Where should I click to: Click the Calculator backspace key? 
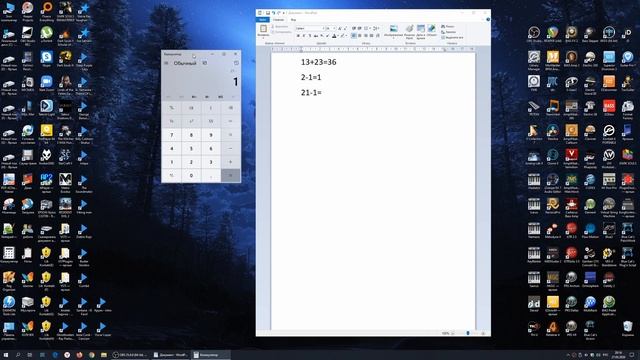coord(231,108)
